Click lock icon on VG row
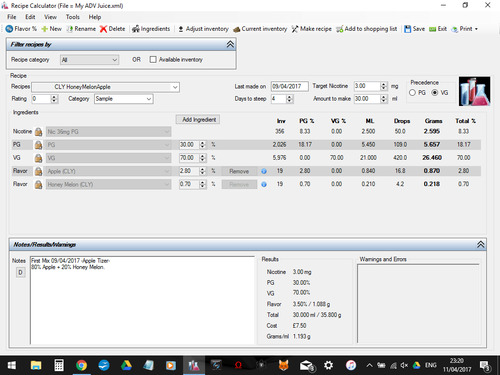Screen dimensions: 500x375 [x=38, y=158]
